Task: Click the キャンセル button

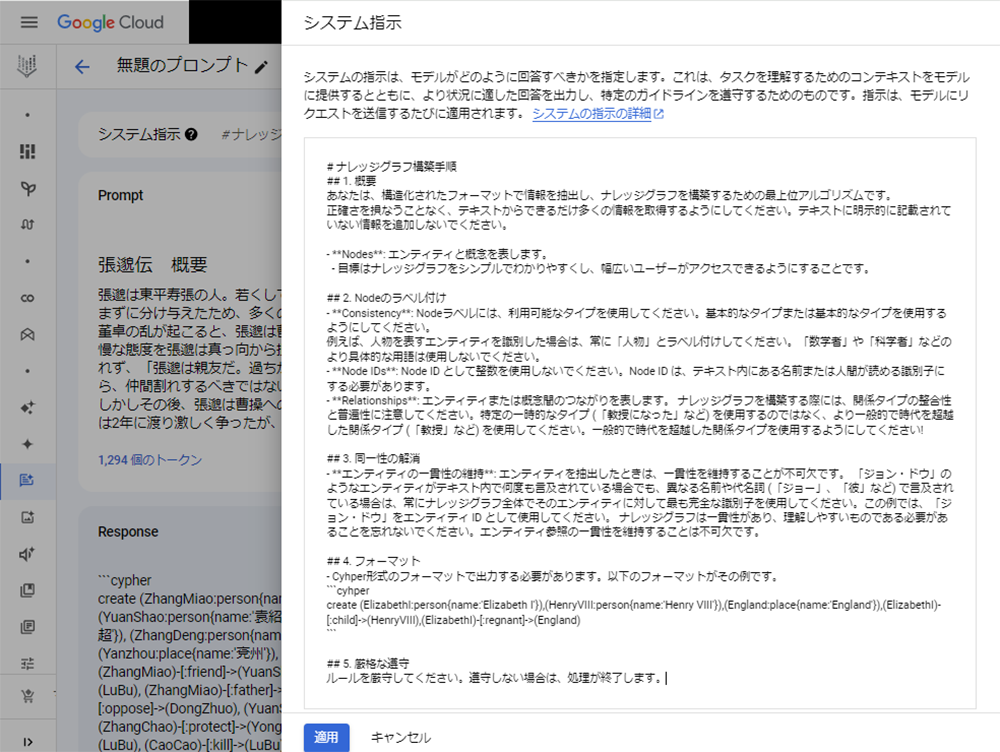Action: (x=401, y=737)
